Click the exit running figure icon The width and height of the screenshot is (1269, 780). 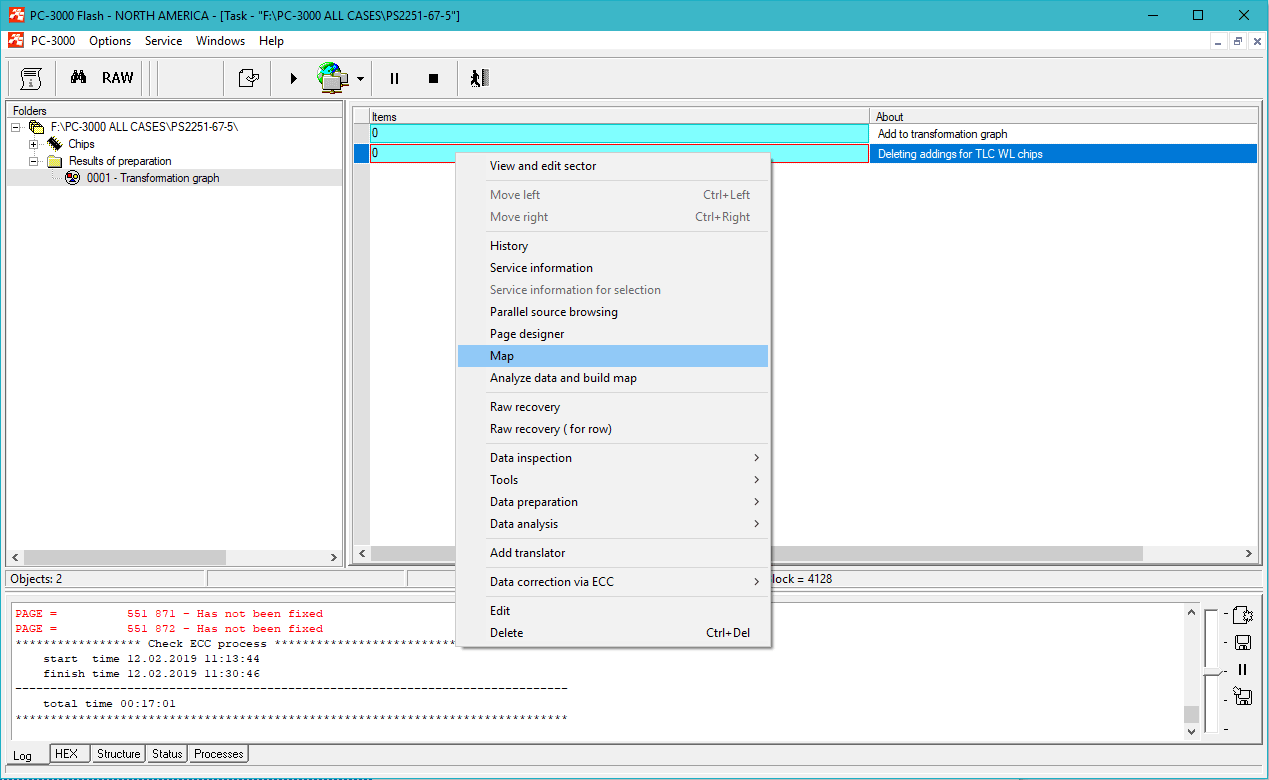[479, 78]
